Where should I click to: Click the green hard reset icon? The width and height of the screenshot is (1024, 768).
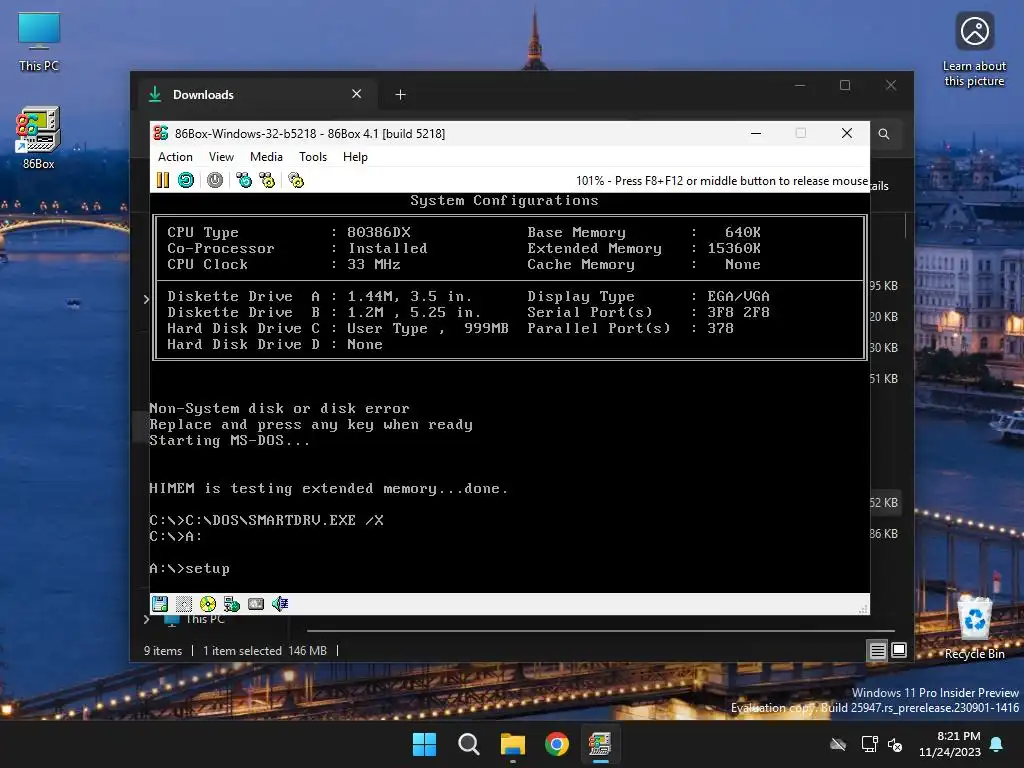point(186,180)
